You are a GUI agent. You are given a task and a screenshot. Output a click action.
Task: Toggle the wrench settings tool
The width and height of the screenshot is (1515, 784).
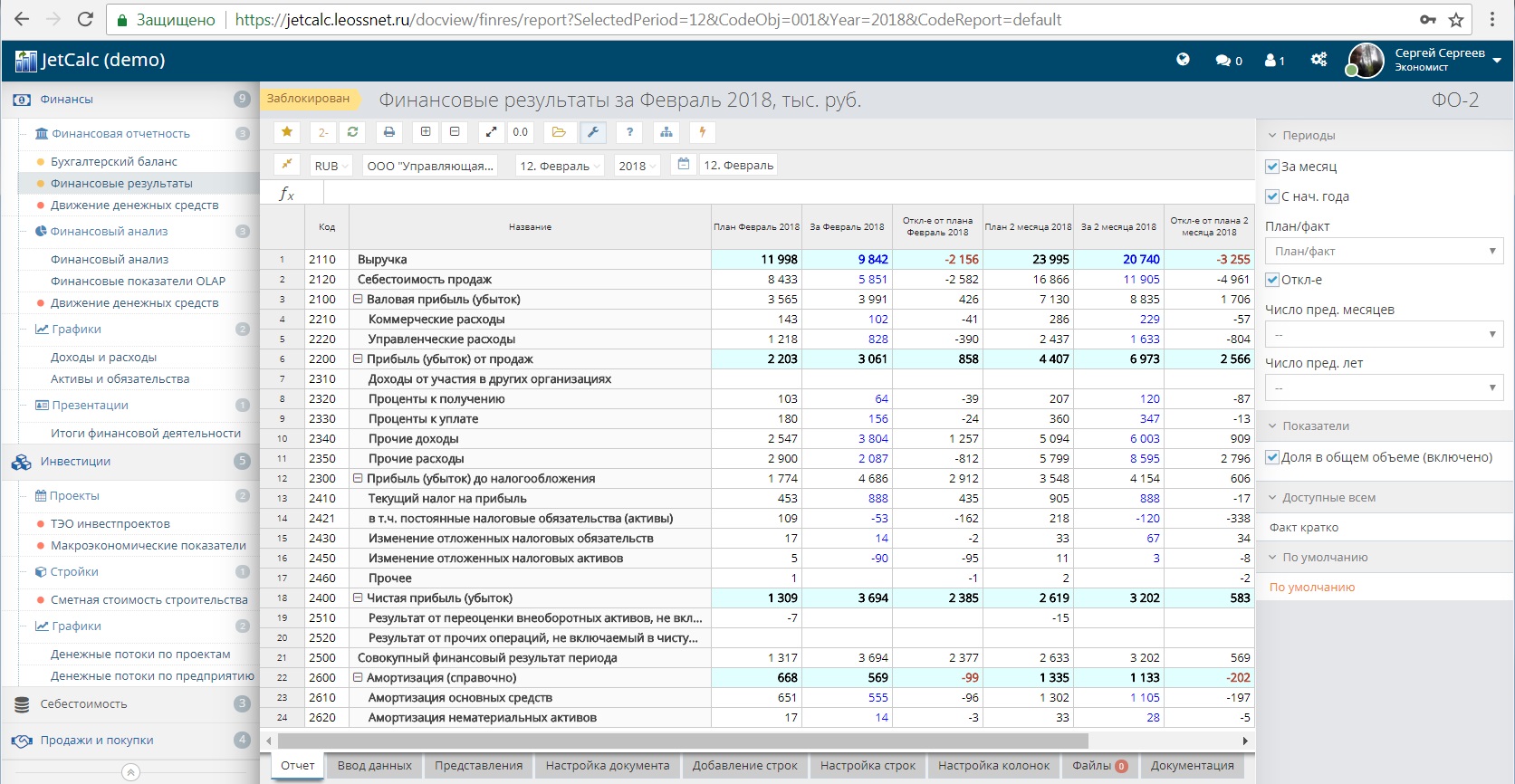[x=593, y=132]
